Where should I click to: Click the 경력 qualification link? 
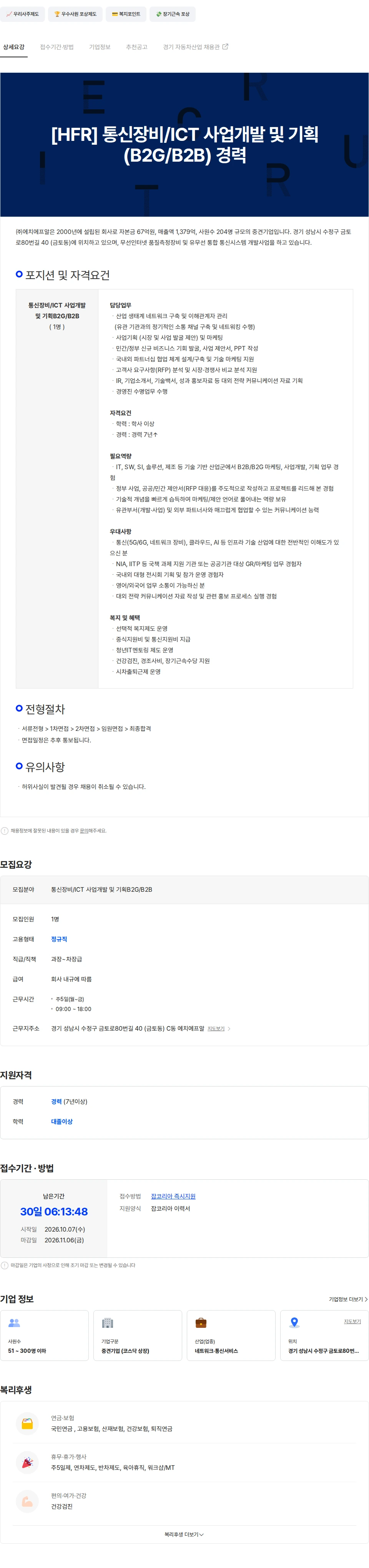[x=57, y=1101]
